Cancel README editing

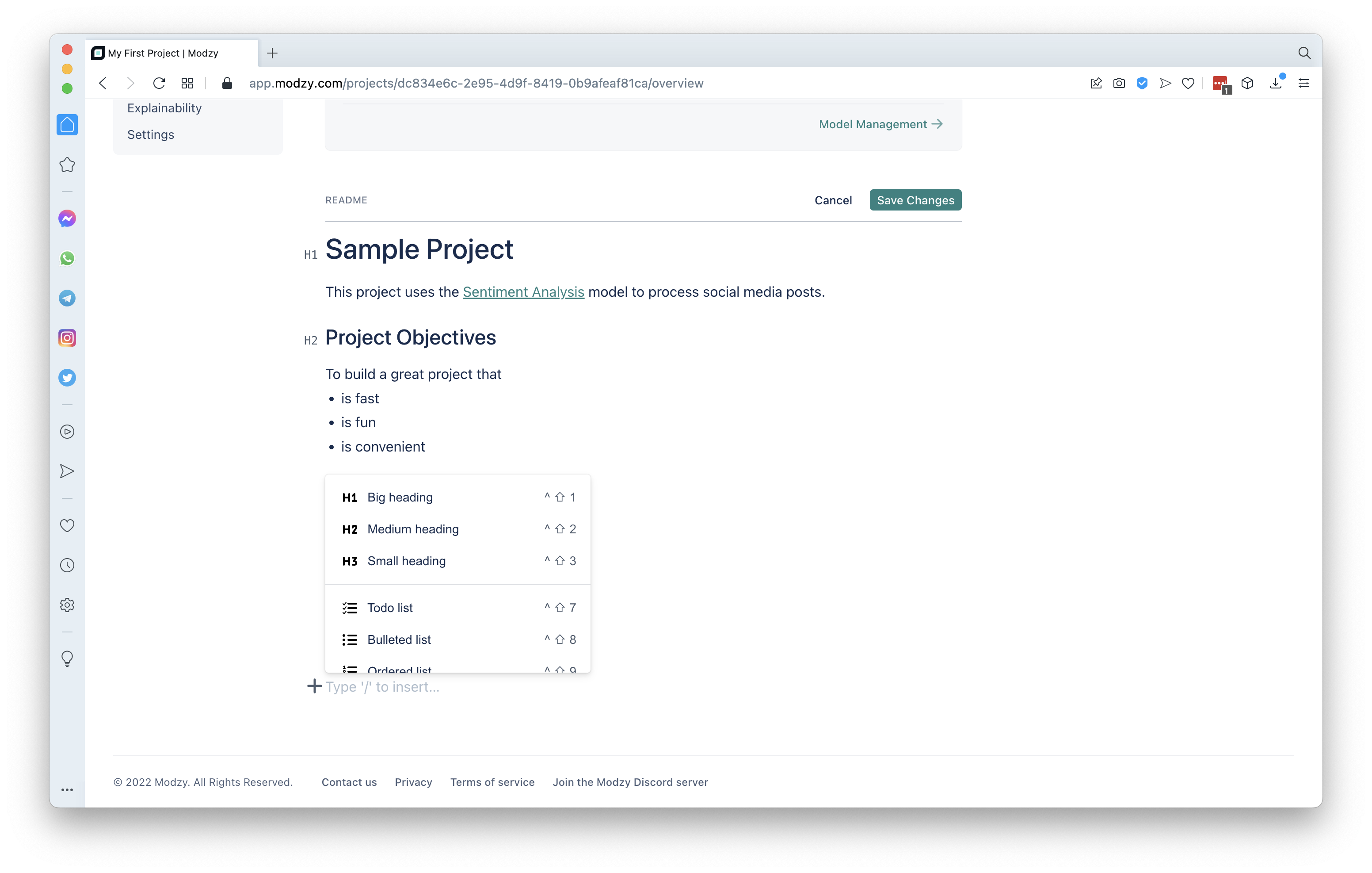click(x=833, y=200)
